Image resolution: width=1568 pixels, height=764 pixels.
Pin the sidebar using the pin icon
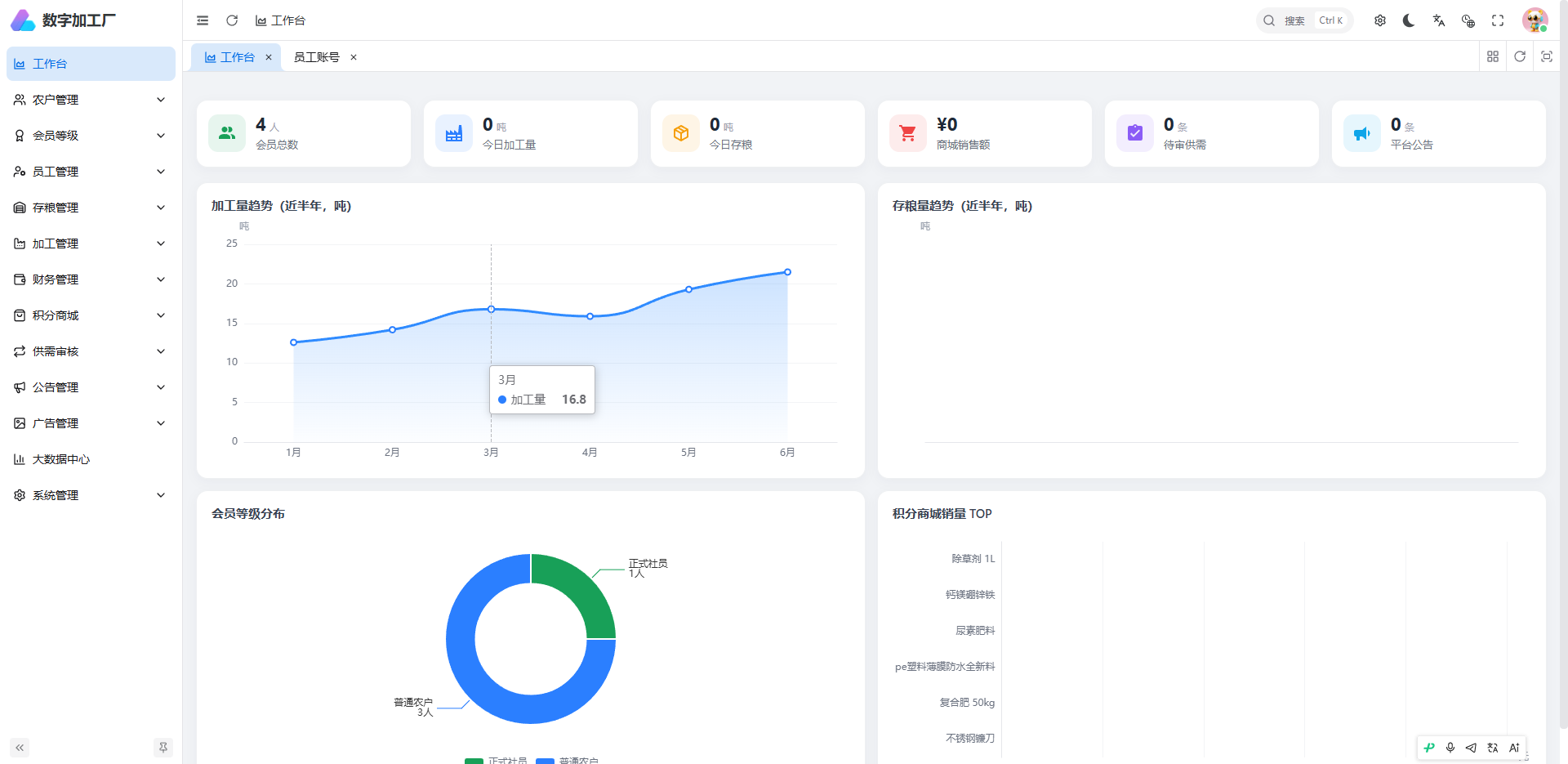pos(163,748)
